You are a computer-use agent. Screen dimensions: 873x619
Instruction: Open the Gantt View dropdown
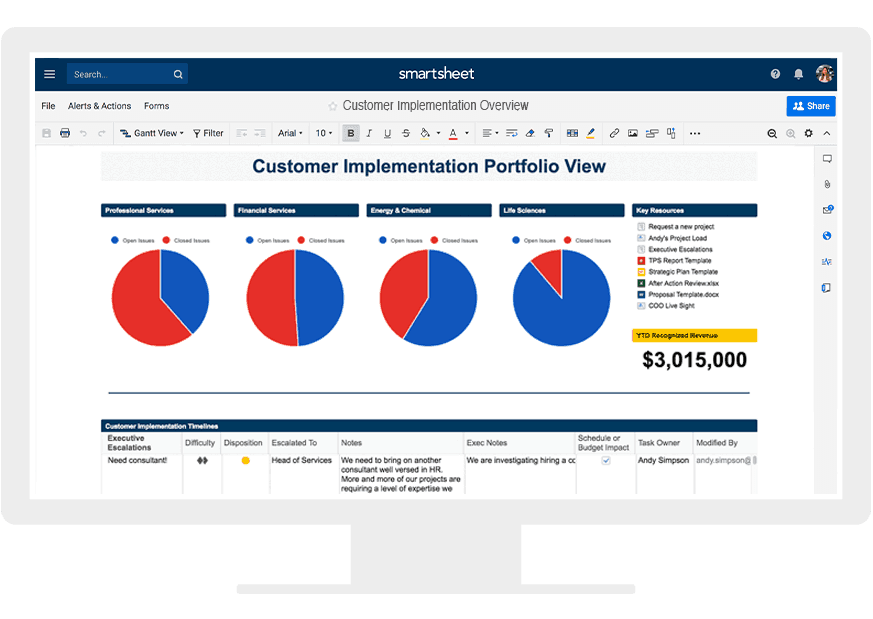(151, 133)
